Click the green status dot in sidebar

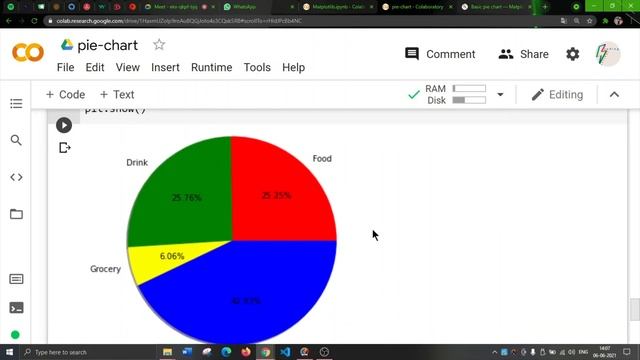(x=15, y=335)
